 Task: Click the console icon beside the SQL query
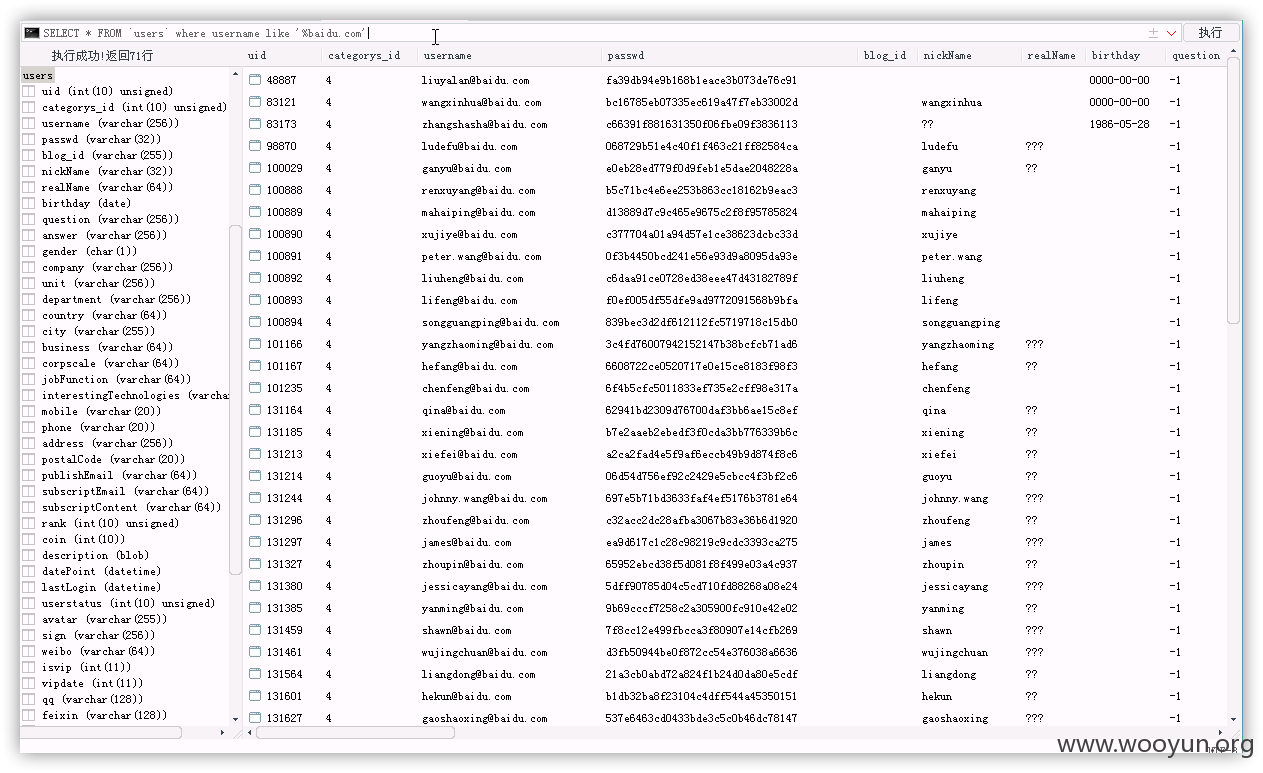(31, 33)
